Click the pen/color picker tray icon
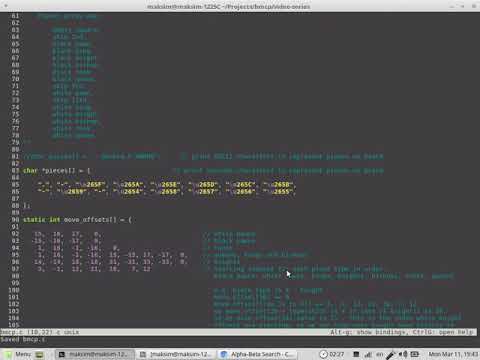This screenshot has width=480, height=360. coord(391,354)
